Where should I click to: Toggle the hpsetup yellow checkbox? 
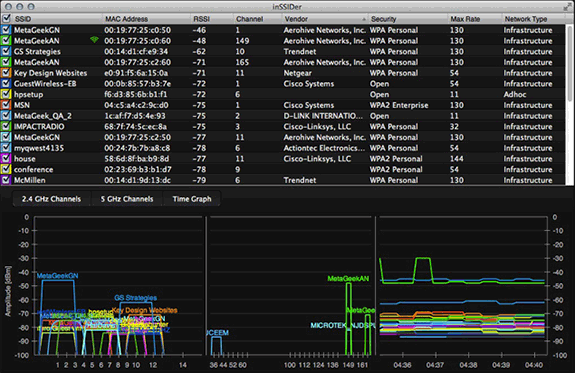click(x=6, y=94)
